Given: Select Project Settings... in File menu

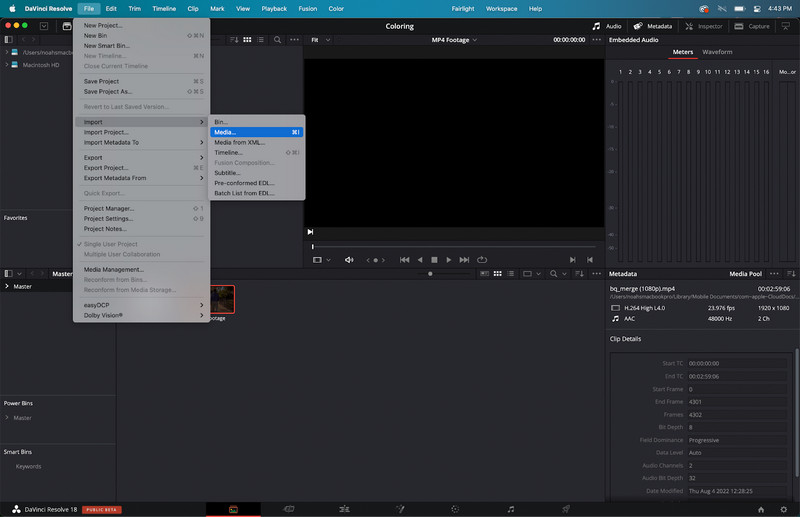Looking at the screenshot, I should pyautogui.click(x=109, y=218).
